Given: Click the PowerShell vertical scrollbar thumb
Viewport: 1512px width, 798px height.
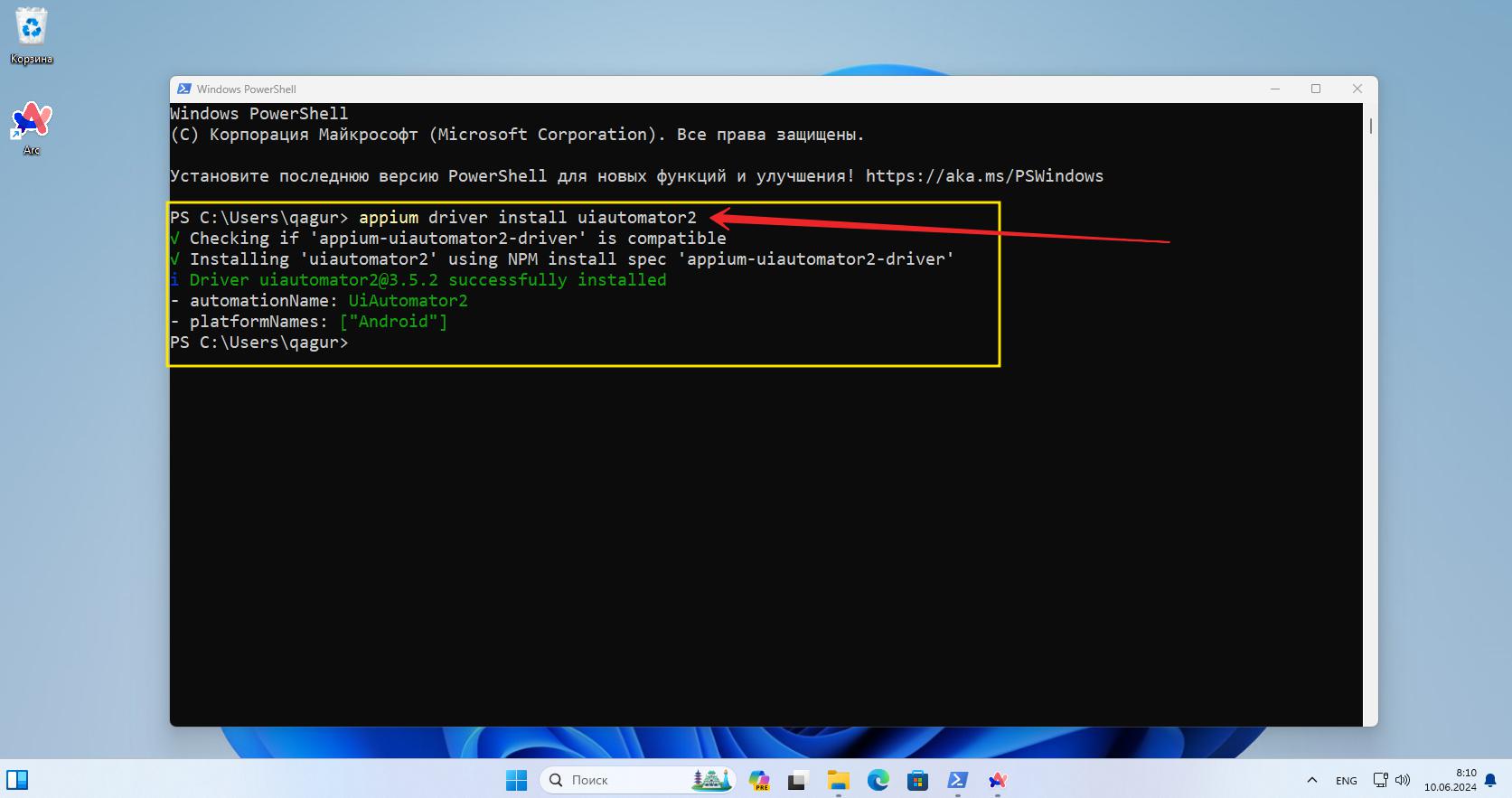Looking at the screenshot, I should click(1371, 126).
